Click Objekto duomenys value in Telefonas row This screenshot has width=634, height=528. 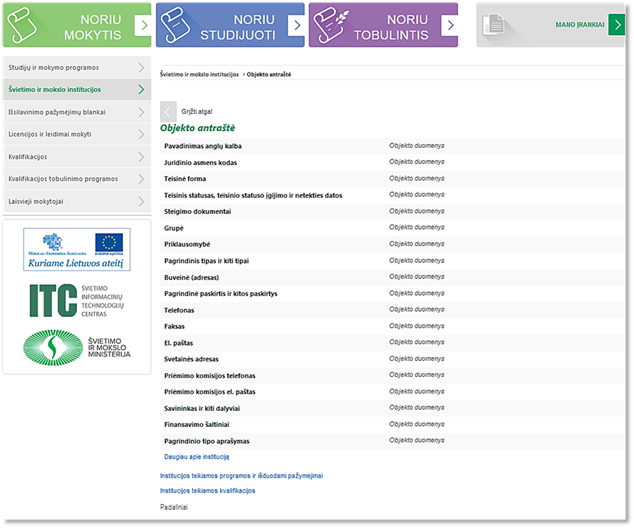click(x=417, y=309)
